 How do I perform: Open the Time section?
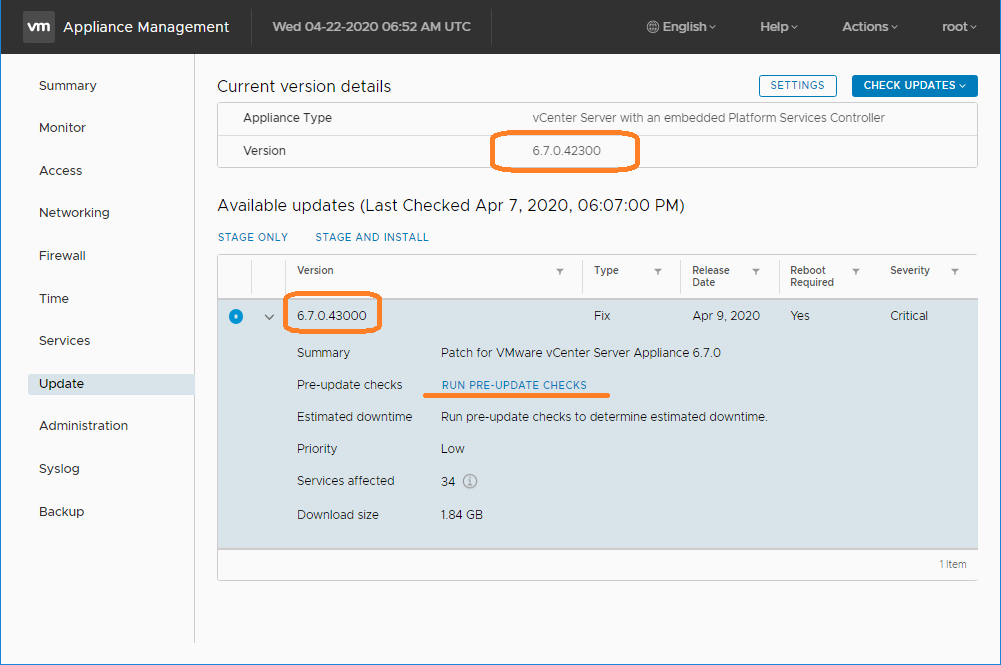[54, 298]
